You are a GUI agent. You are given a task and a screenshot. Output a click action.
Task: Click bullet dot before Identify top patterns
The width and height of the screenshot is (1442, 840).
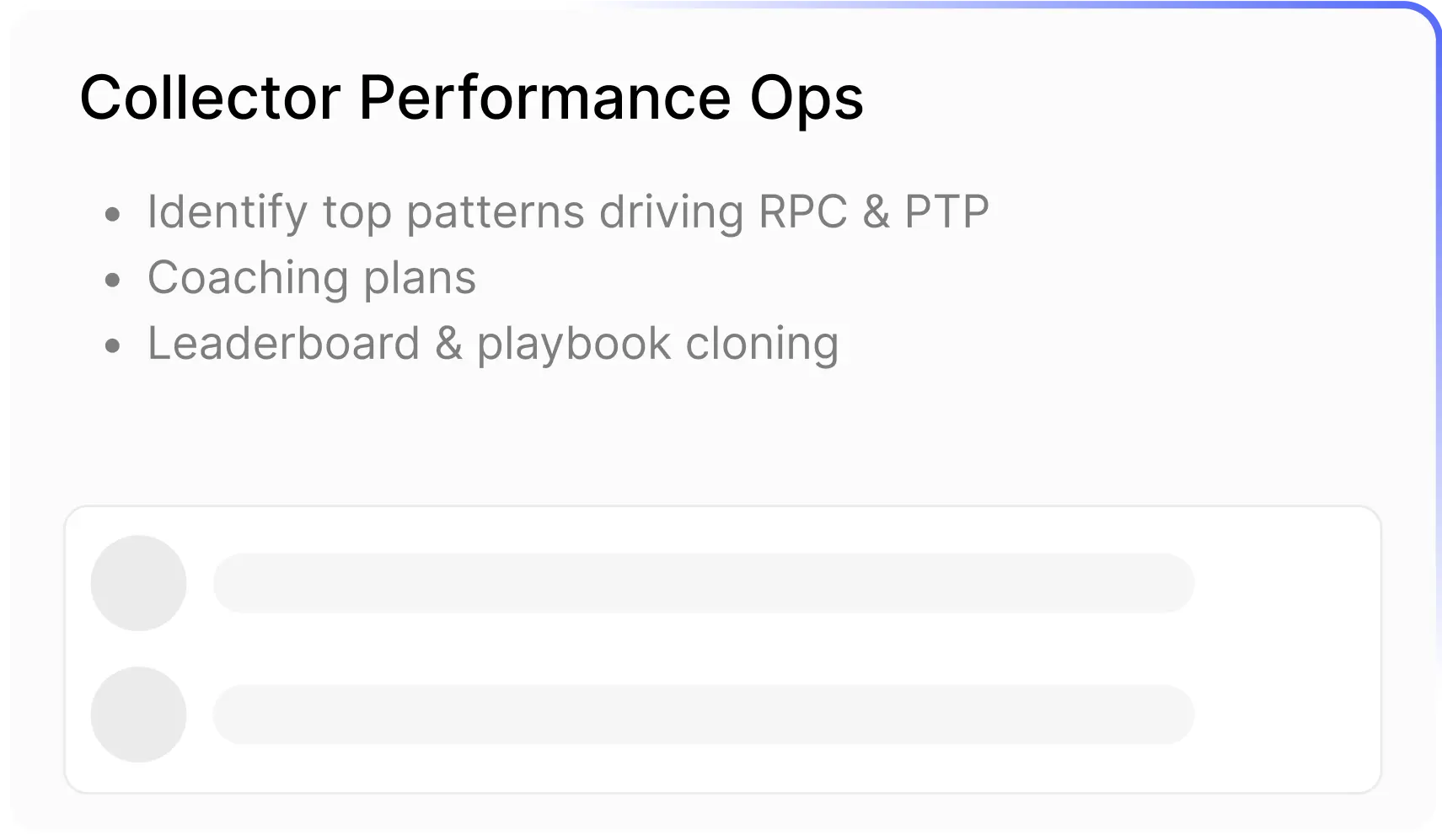tap(113, 215)
